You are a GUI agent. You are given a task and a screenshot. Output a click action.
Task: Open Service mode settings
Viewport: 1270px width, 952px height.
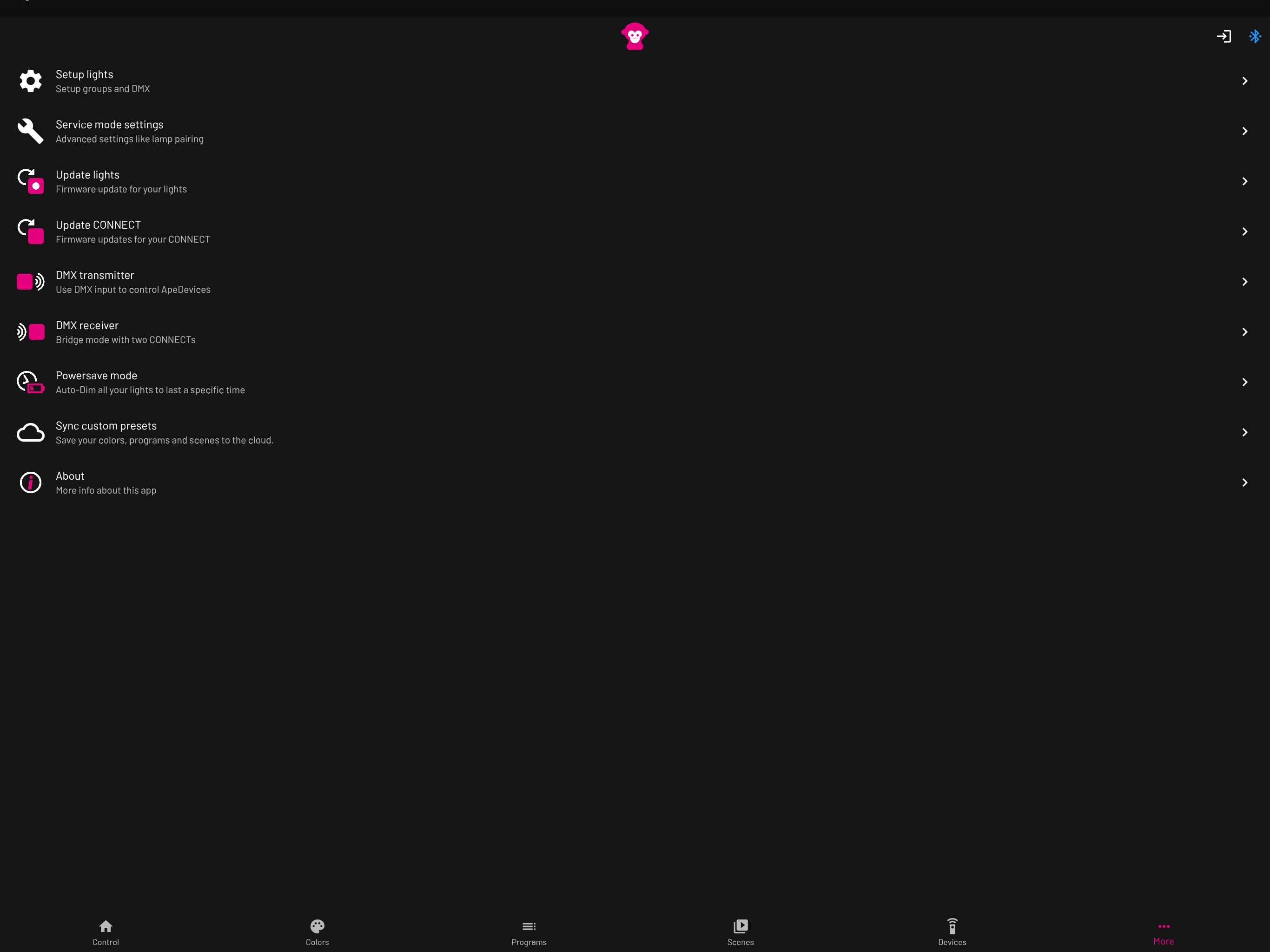pos(635,130)
